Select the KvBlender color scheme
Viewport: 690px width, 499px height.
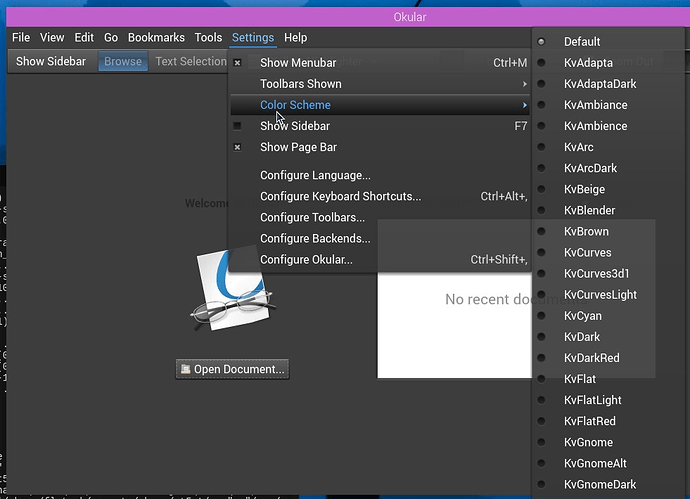pos(607,211)
